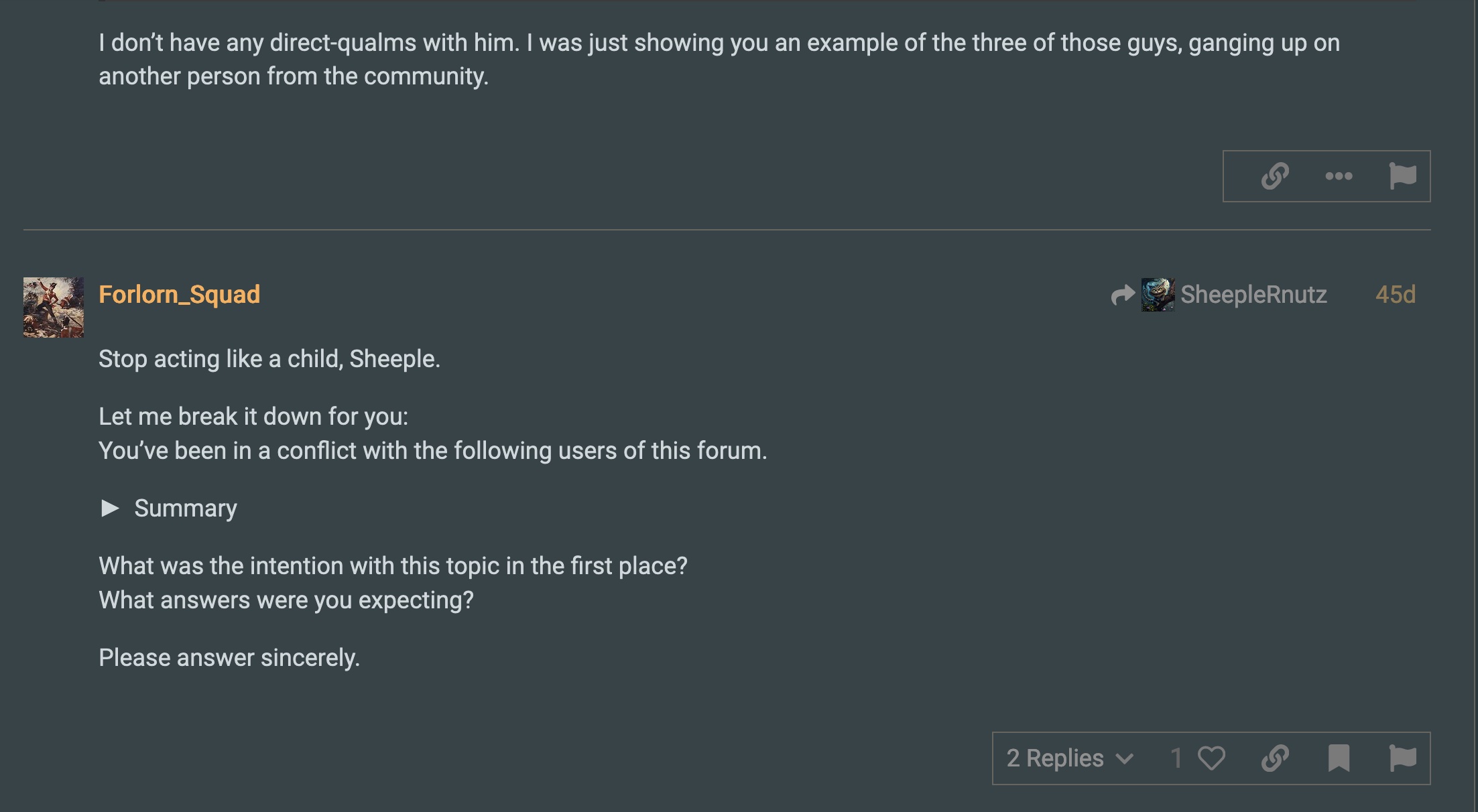1478x812 pixels.
Task: Flag Forlorn_Squad's post
Action: pyautogui.click(x=1402, y=758)
